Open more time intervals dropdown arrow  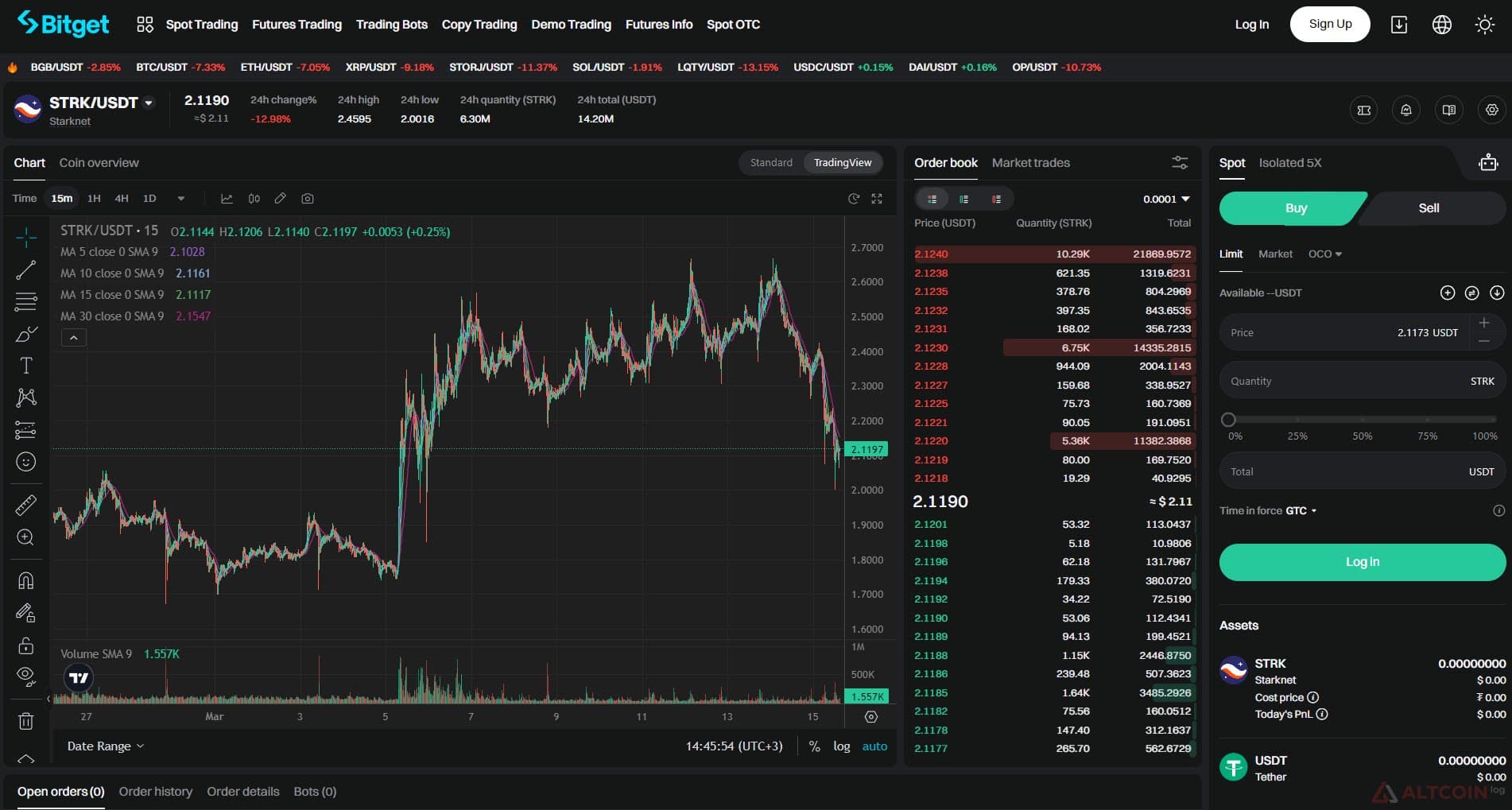180,199
